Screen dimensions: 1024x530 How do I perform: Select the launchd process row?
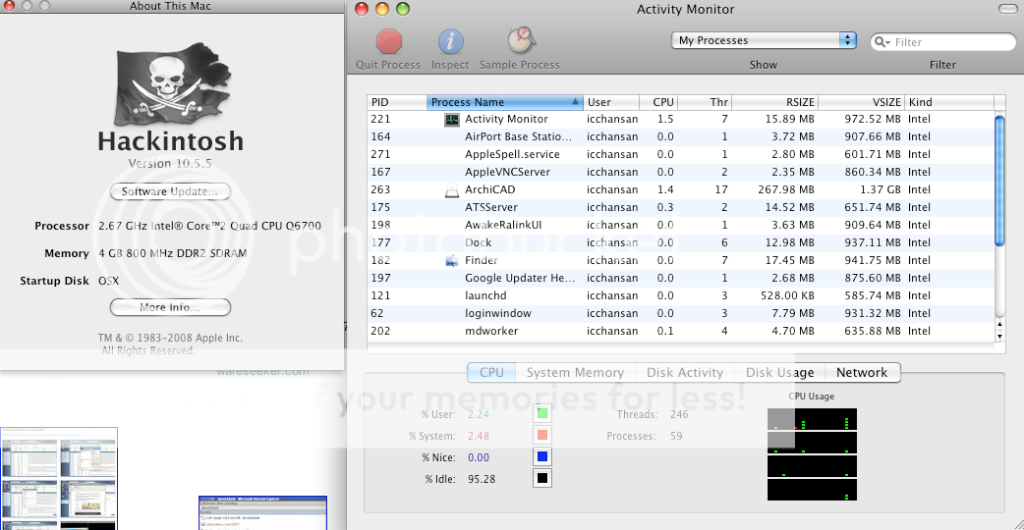tap(680, 296)
